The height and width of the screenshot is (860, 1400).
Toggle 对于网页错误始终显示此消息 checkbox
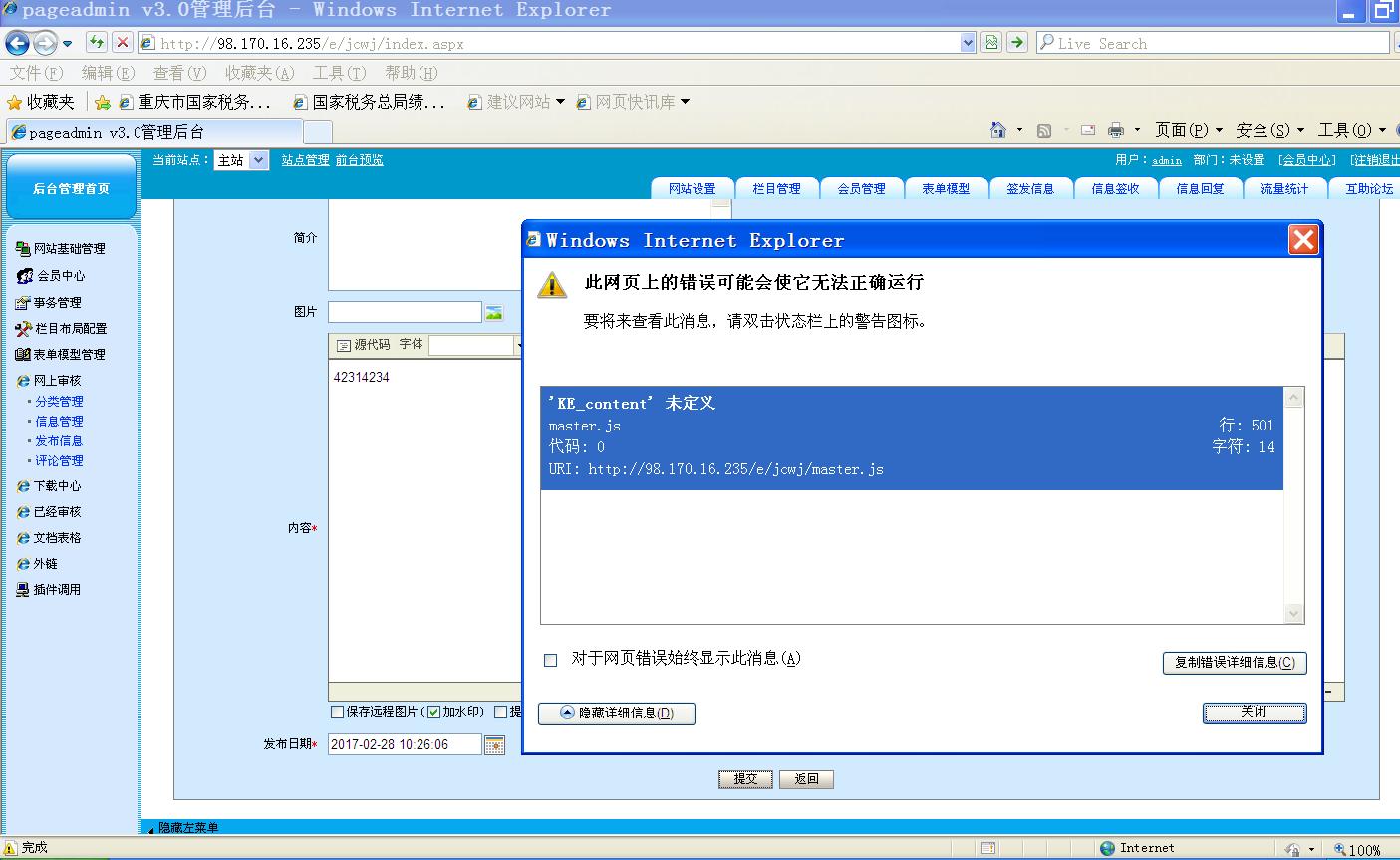tap(550, 660)
